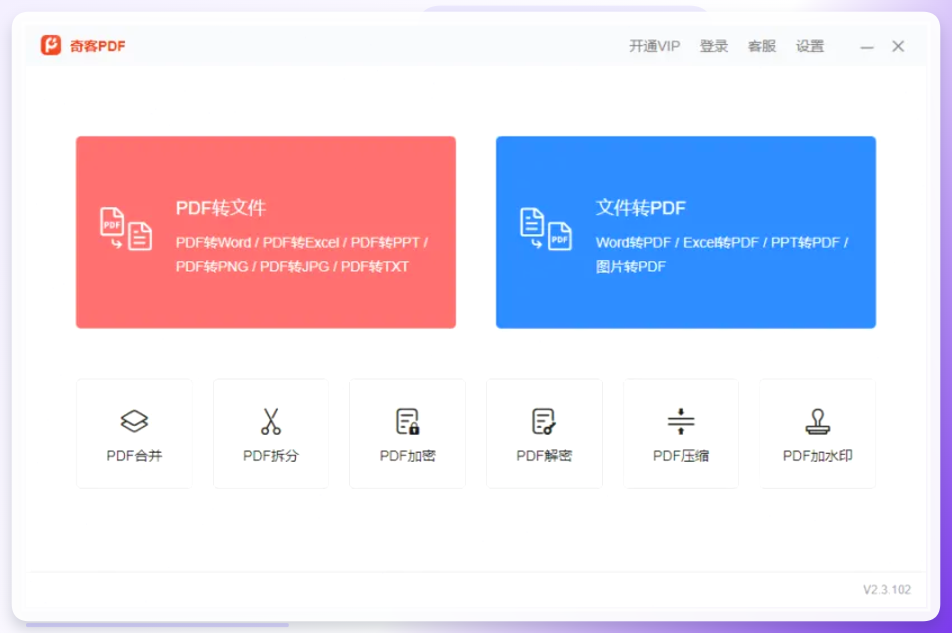Open the 设置 settings menu
The image size is (952, 633).
click(x=810, y=46)
